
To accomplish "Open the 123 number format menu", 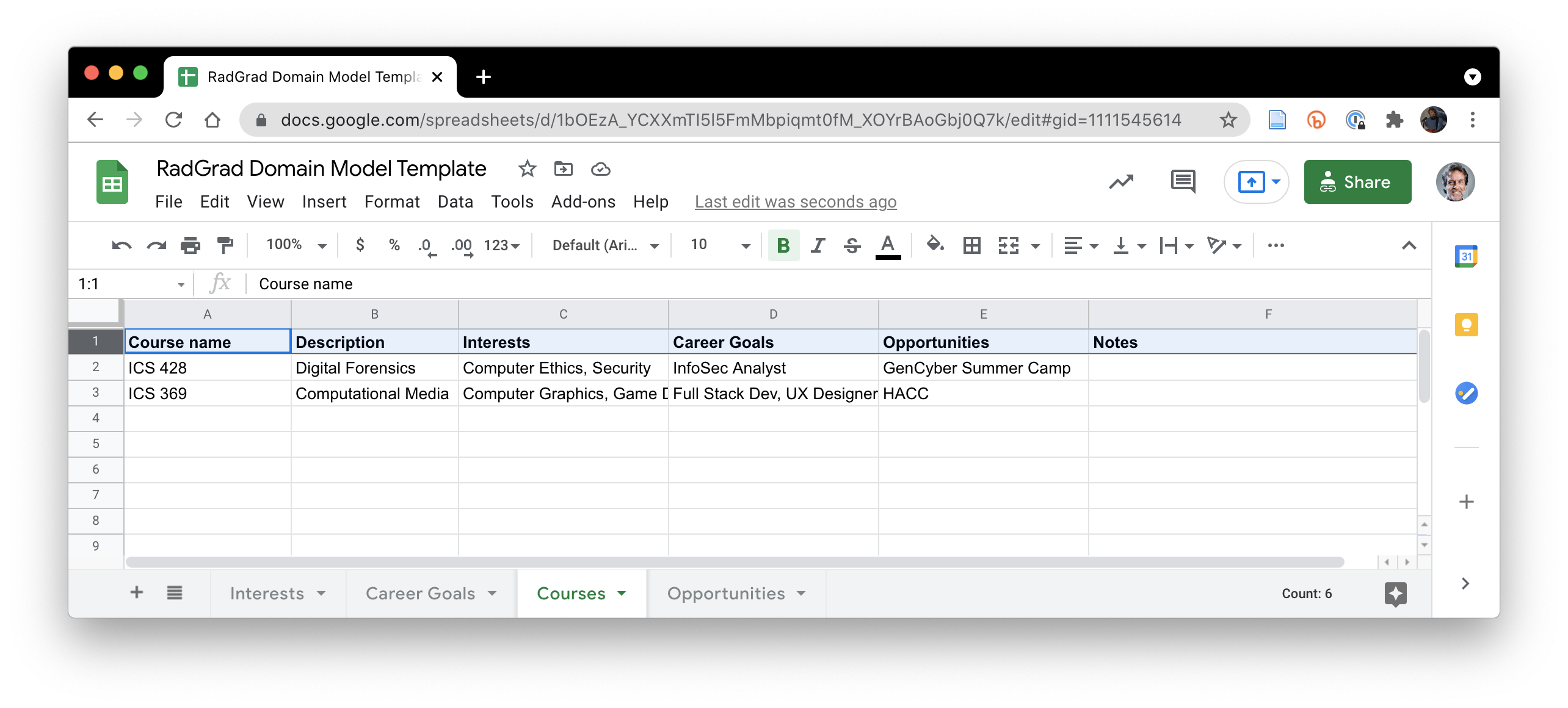I will click(501, 245).
